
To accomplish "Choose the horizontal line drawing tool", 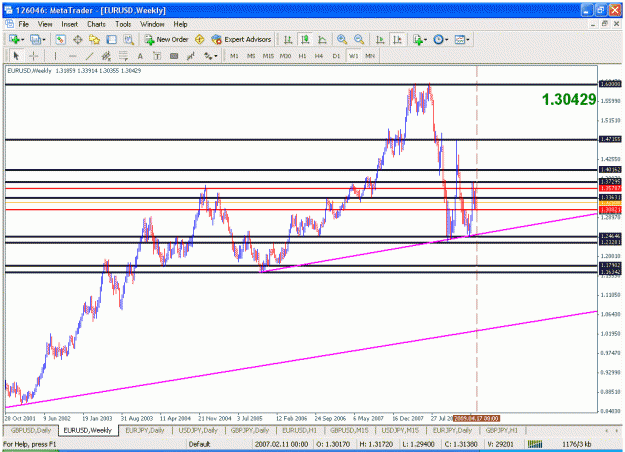I will (x=72, y=56).
